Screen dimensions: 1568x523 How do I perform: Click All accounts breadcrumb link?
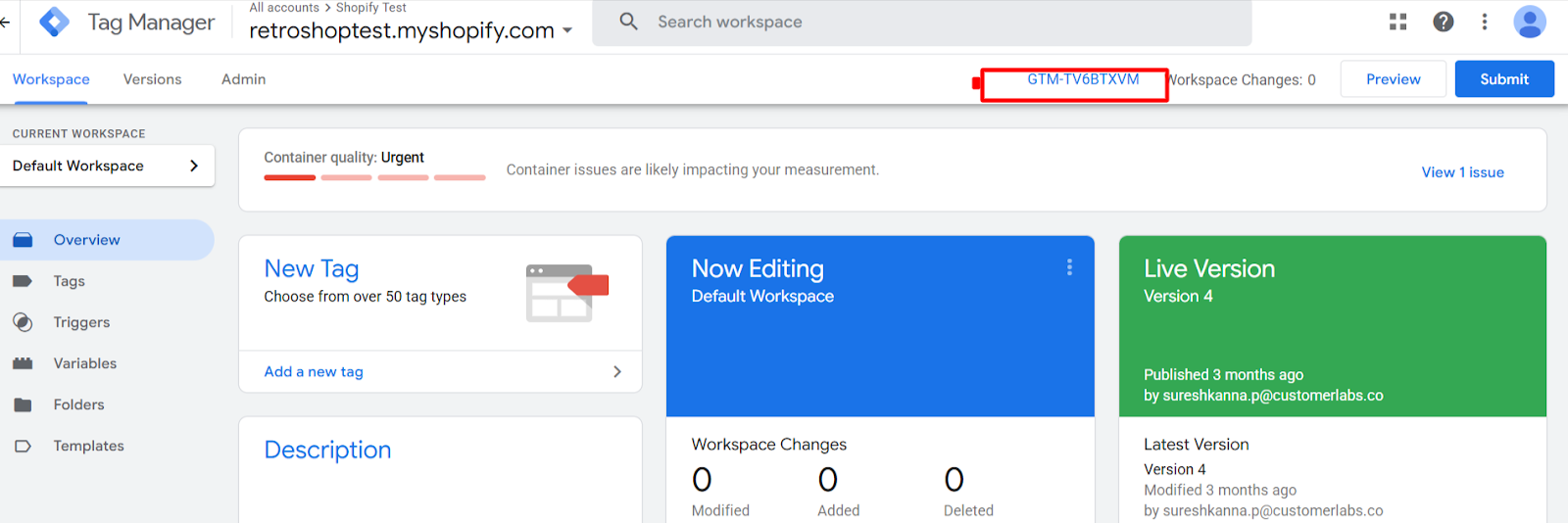(284, 8)
